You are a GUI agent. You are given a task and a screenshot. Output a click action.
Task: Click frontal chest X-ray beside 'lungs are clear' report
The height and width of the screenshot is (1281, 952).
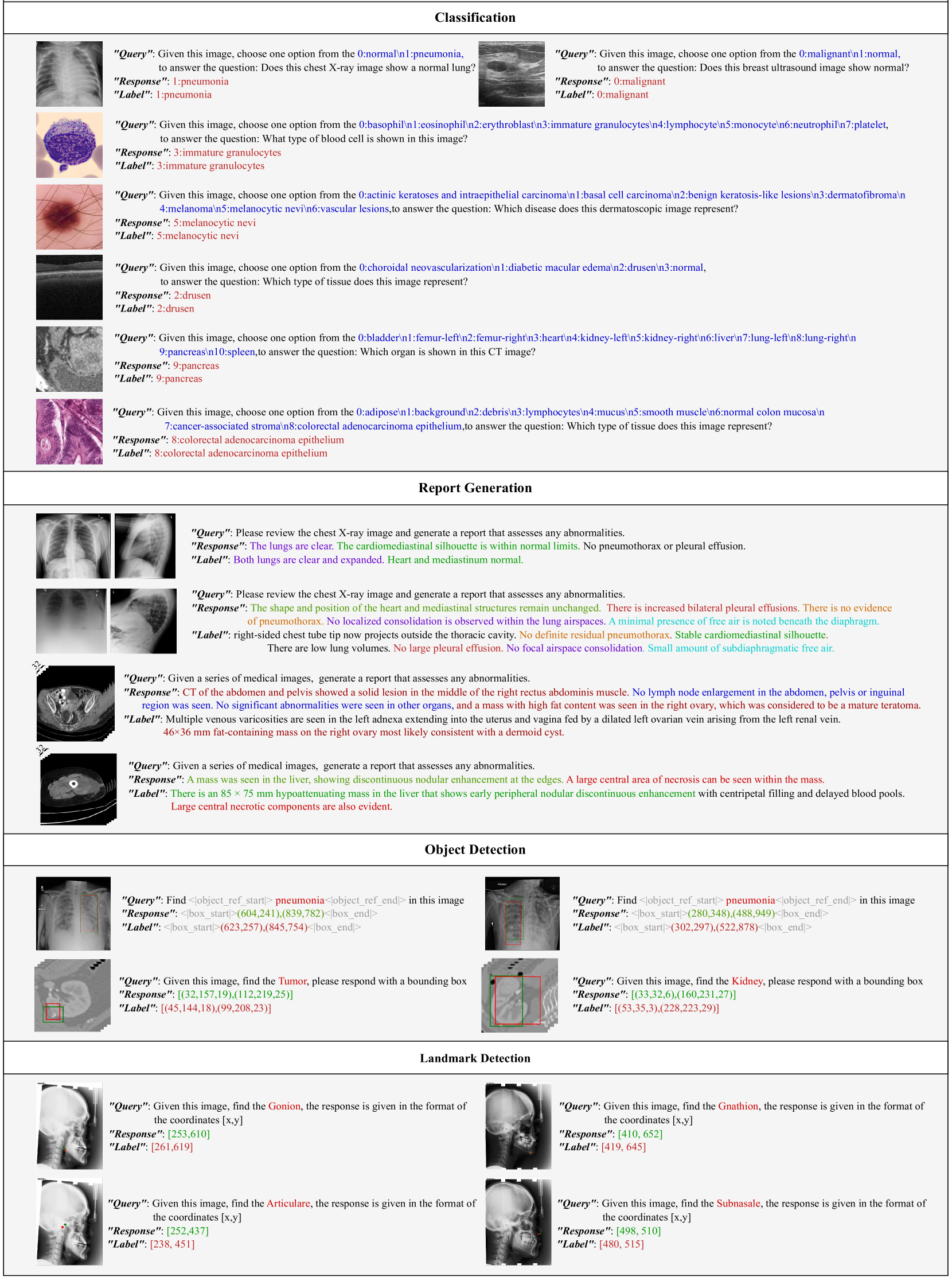point(73,546)
